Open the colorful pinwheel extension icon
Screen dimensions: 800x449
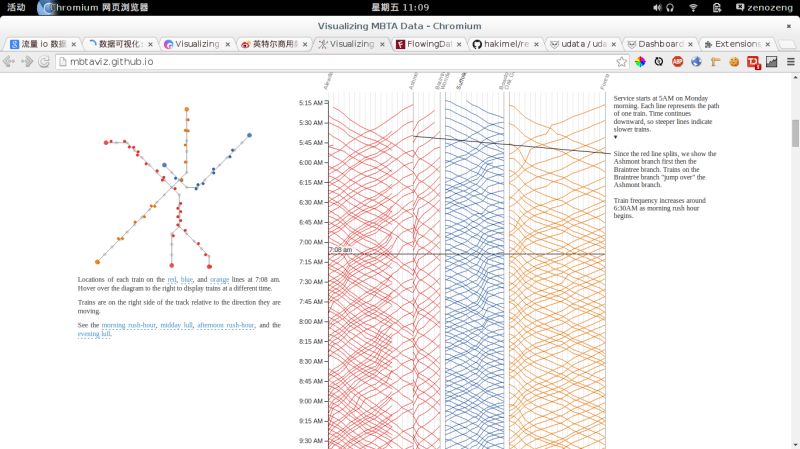[640, 62]
